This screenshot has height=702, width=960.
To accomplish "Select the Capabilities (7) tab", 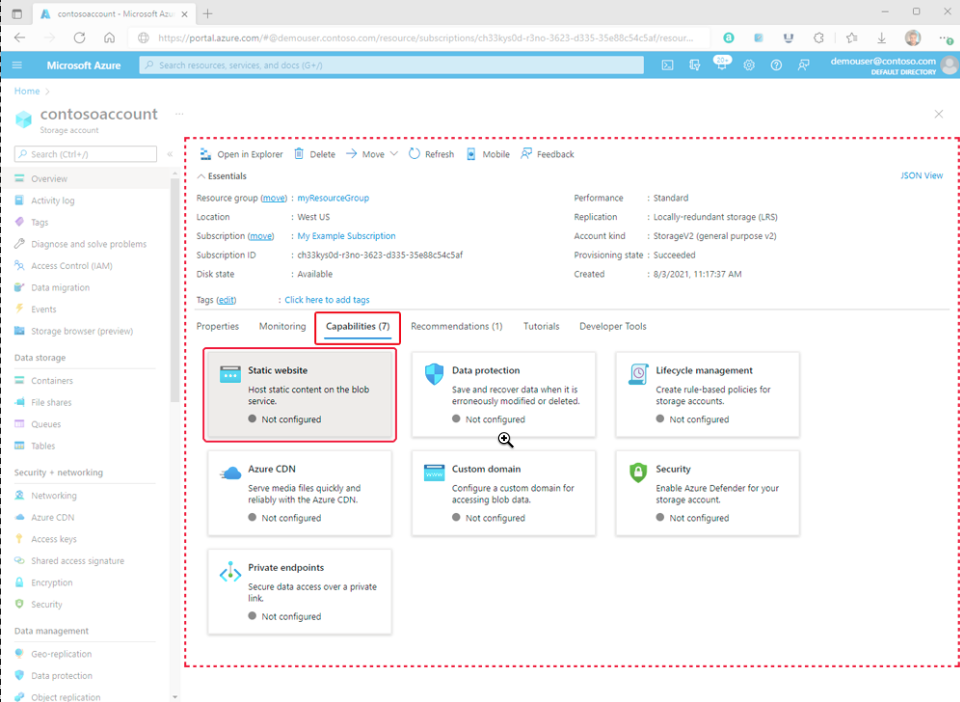I will [x=358, y=326].
